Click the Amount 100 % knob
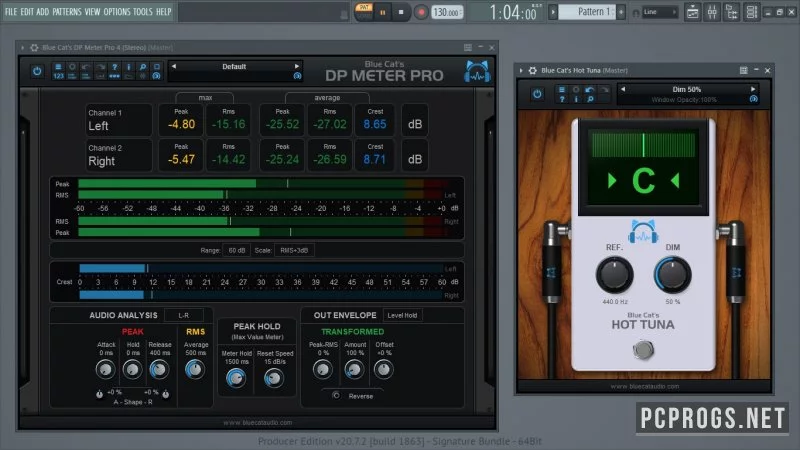This screenshot has width=800, height=450. [x=354, y=369]
